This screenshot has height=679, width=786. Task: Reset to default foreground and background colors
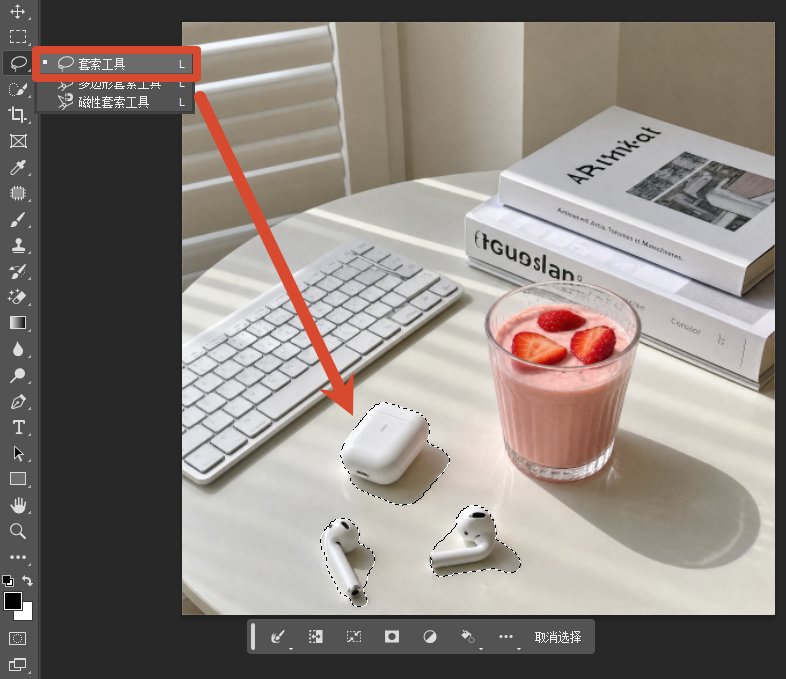point(8,581)
